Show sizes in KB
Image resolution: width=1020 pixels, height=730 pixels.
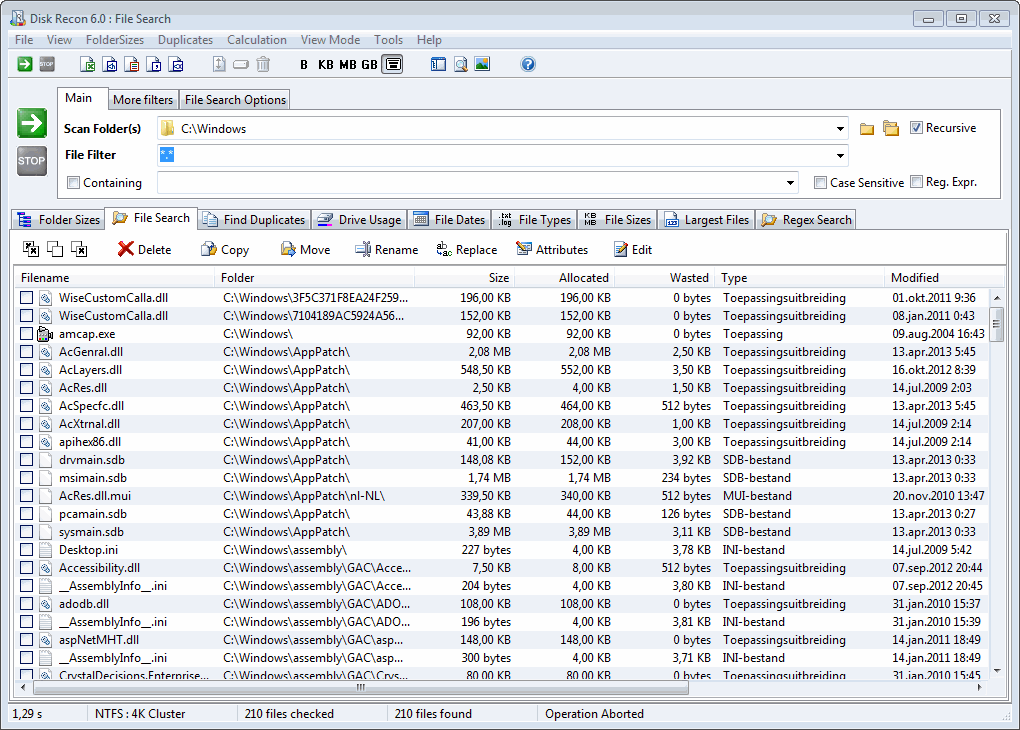326,64
